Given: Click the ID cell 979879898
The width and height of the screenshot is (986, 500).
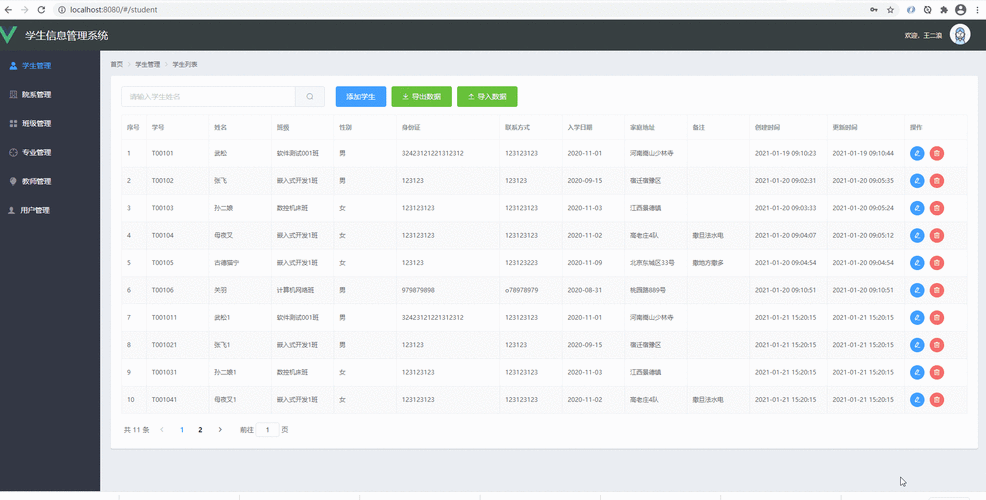Looking at the screenshot, I should pos(418,290).
